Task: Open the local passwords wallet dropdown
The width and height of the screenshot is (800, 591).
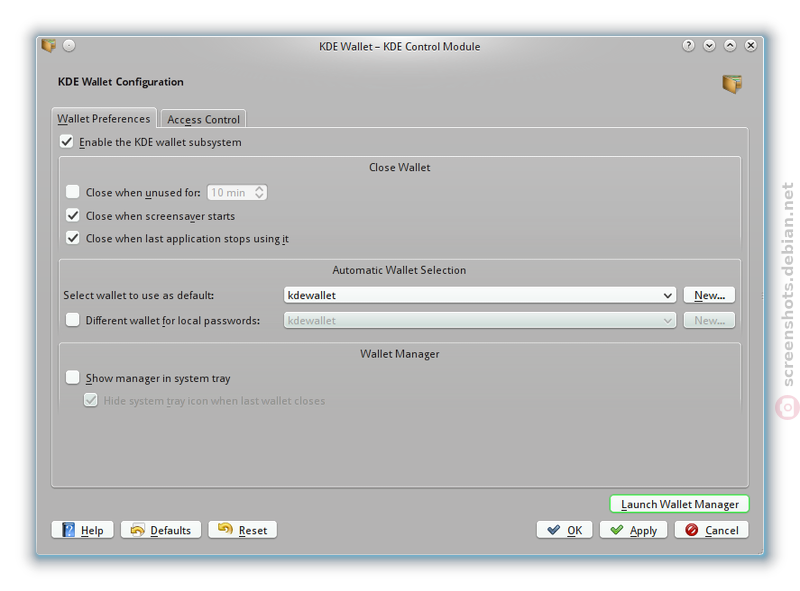Action: 480,321
